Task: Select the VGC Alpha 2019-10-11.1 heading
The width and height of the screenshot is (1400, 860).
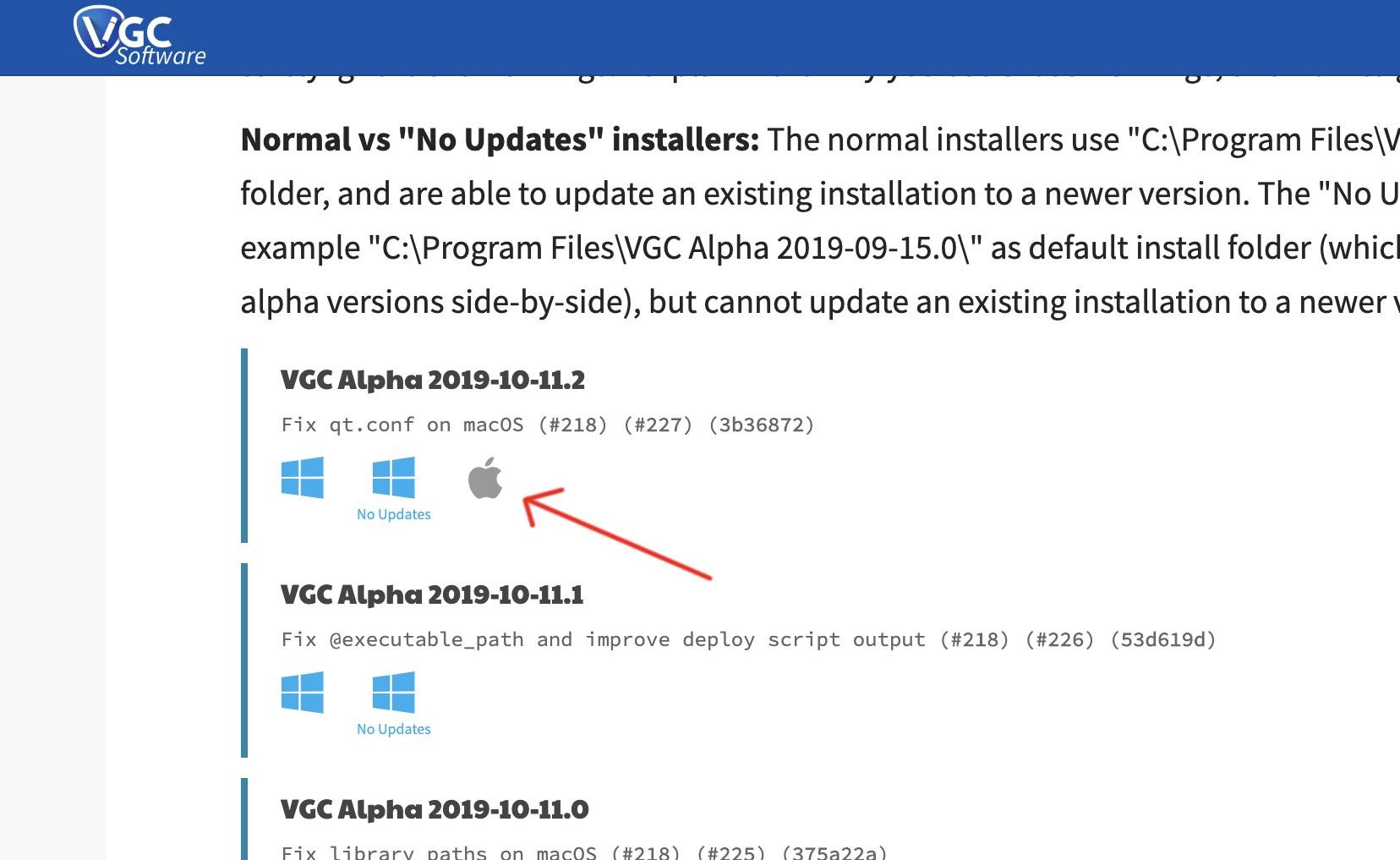Action: coord(432,594)
